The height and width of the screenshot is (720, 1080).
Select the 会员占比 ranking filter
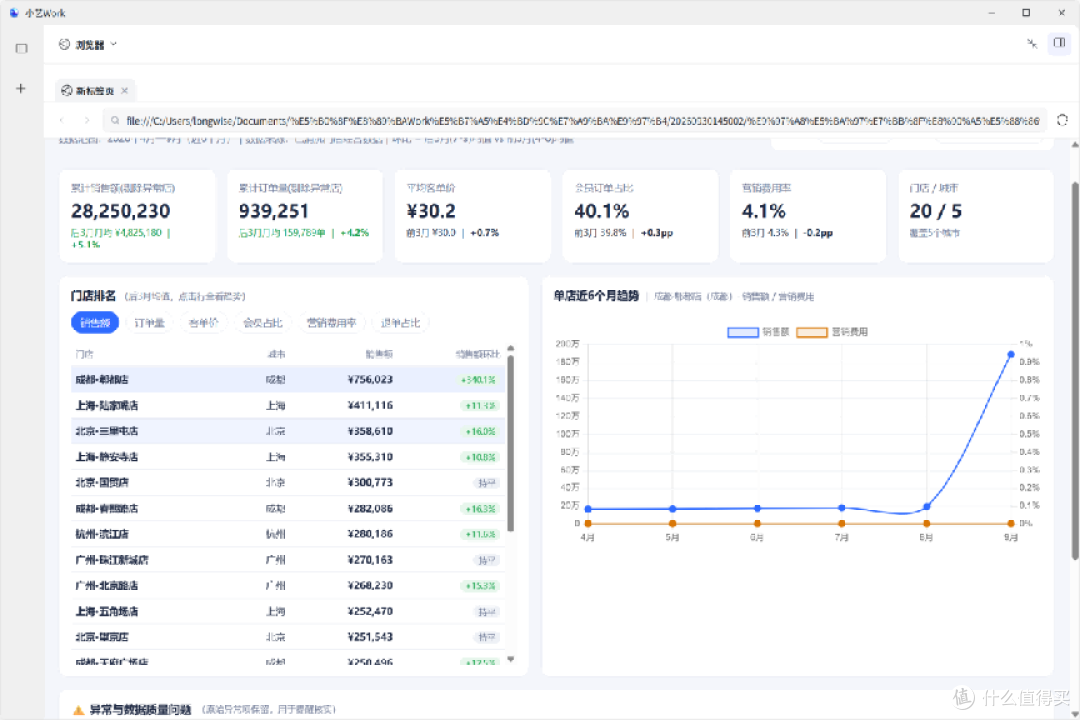click(262, 322)
